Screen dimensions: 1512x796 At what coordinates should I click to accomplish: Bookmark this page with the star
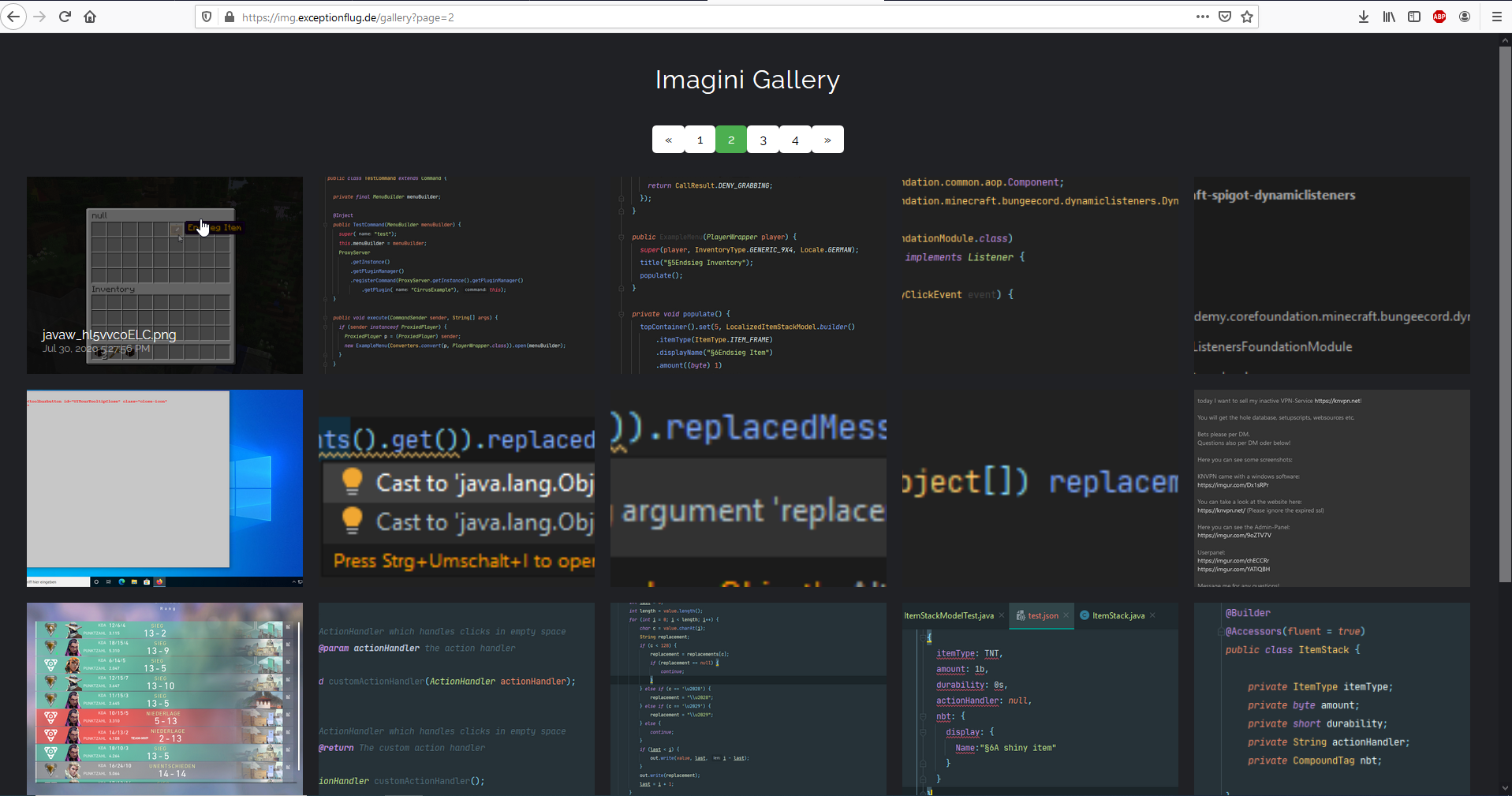point(1246,17)
